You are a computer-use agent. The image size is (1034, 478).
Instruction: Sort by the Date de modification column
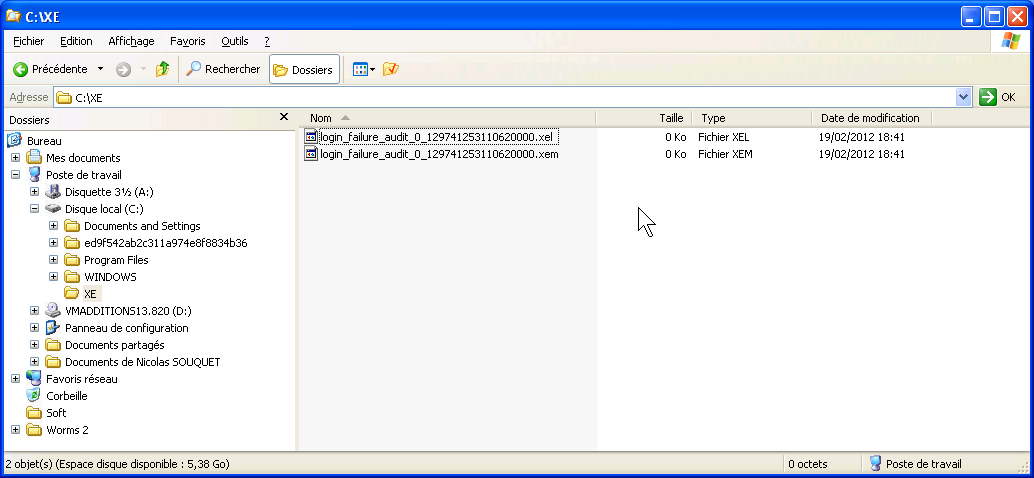[x=869, y=118]
